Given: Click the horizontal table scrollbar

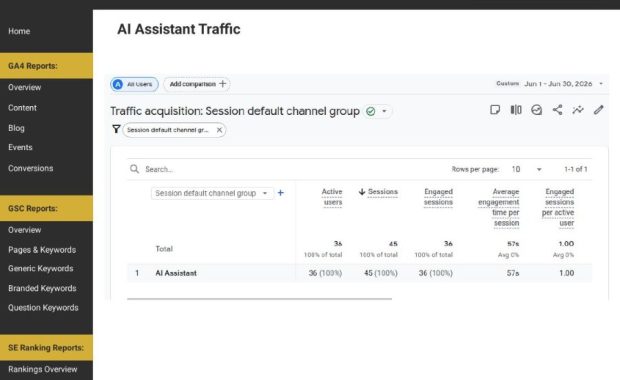Looking at the screenshot, I should coord(259,299).
